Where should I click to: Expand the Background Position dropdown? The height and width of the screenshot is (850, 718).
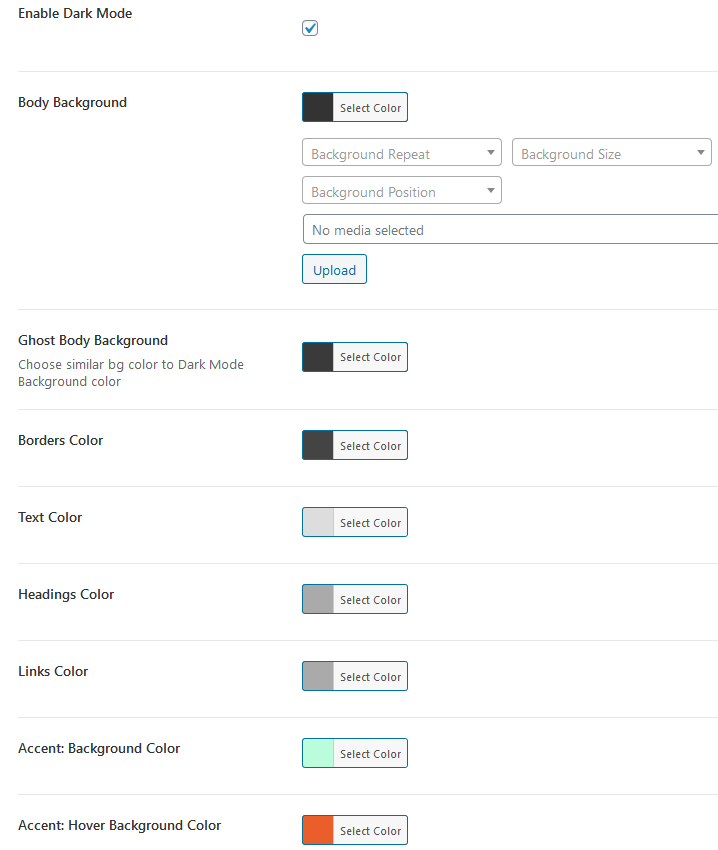coord(401,191)
